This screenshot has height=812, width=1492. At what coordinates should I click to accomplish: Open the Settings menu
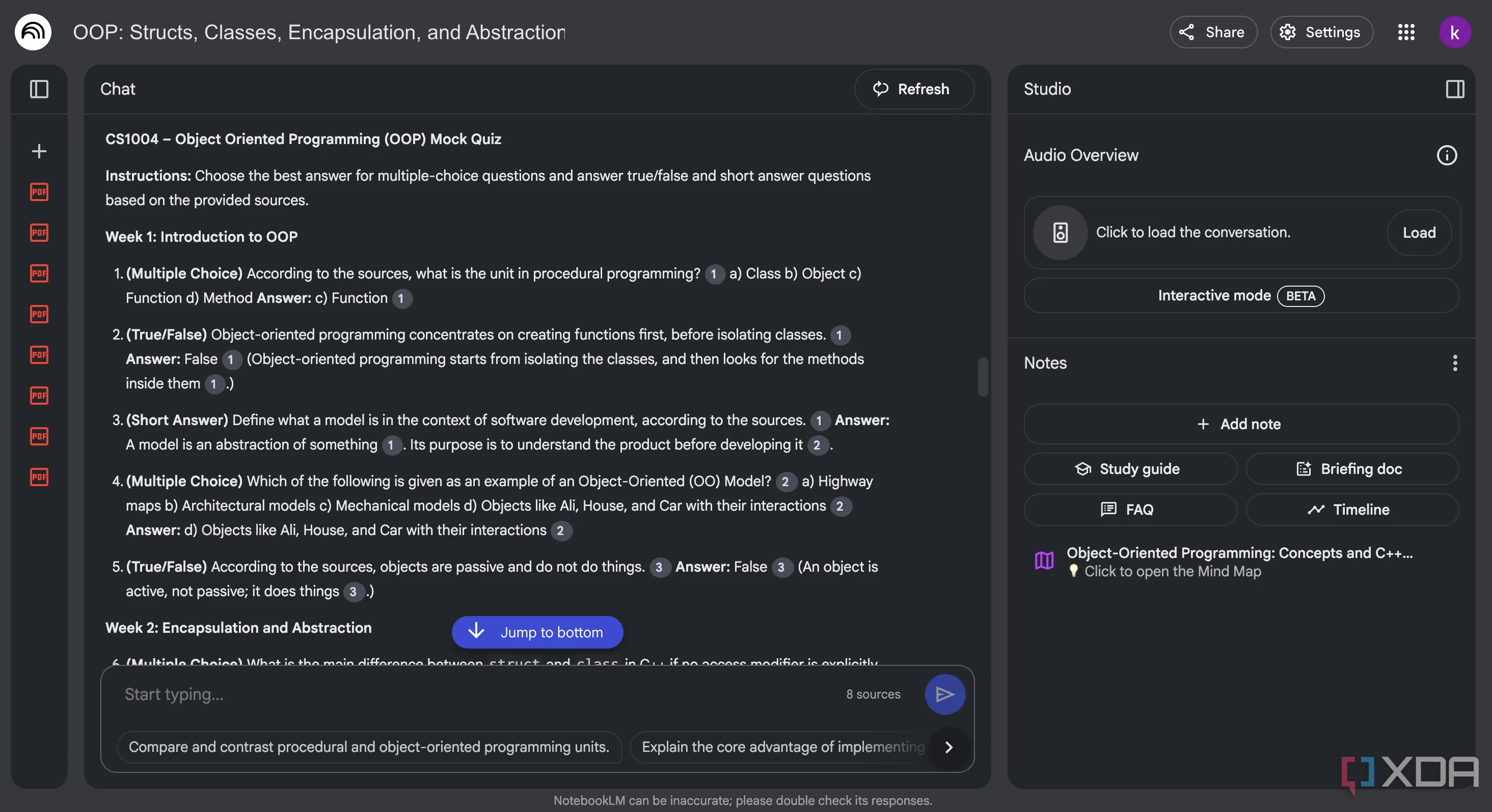(x=1321, y=32)
